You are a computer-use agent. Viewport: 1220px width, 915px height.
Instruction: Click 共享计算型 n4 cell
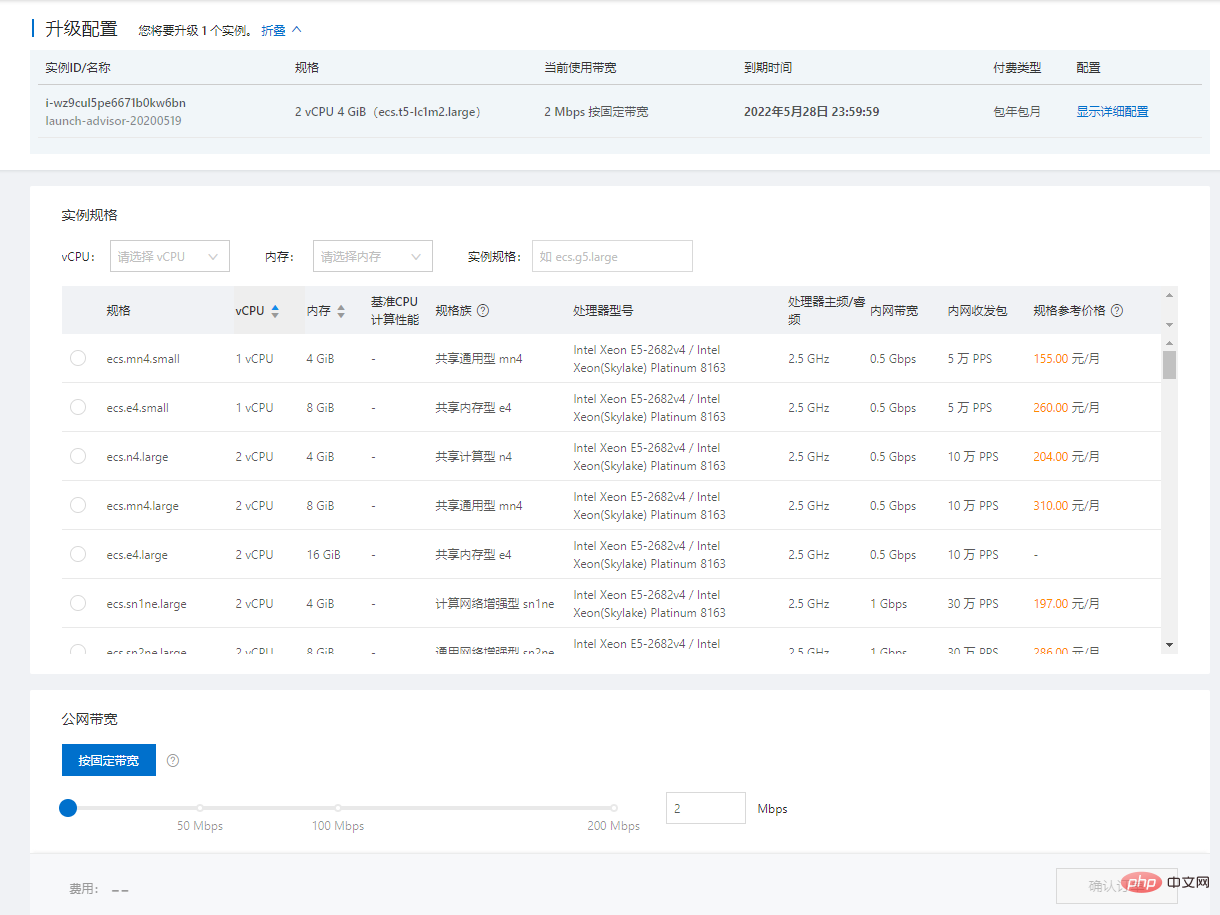(473, 456)
